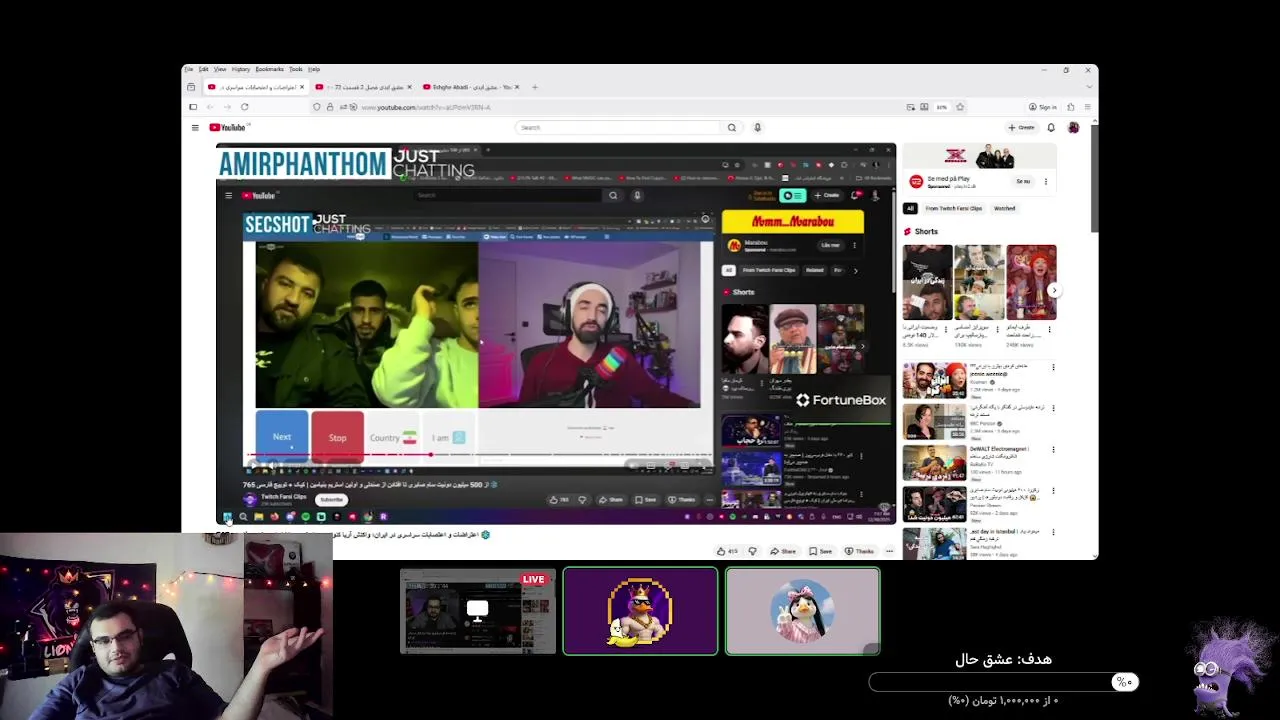This screenshot has width=1280, height=720.
Task: Open the File menu in Firefox
Action: pyautogui.click(x=188, y=69)
